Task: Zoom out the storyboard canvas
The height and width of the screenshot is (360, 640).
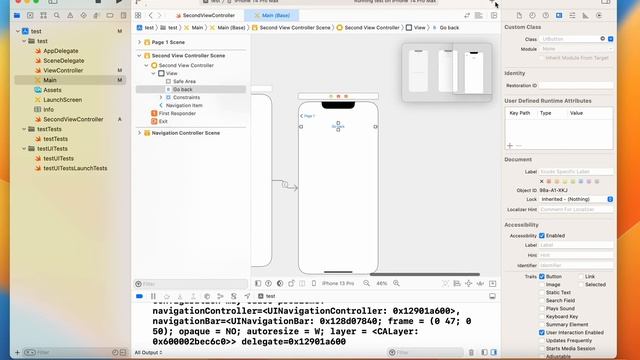Action: coord(367,283)
